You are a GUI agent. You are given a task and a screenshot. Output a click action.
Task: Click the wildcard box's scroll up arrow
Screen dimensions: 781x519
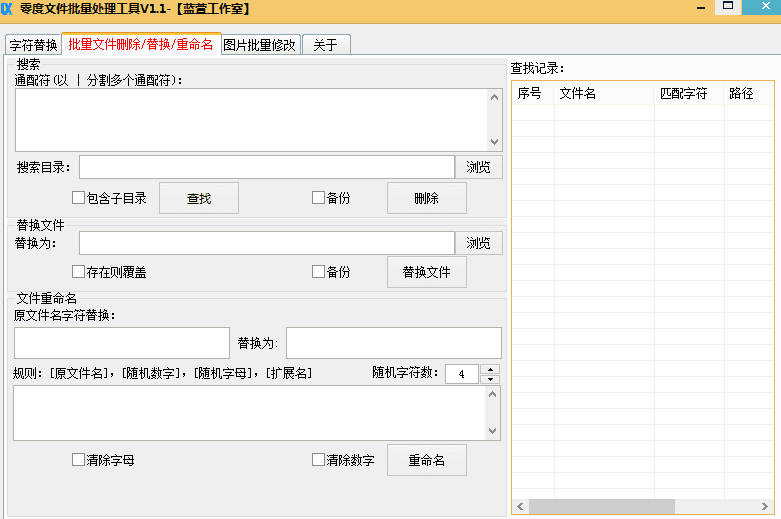tap(495, 97)
